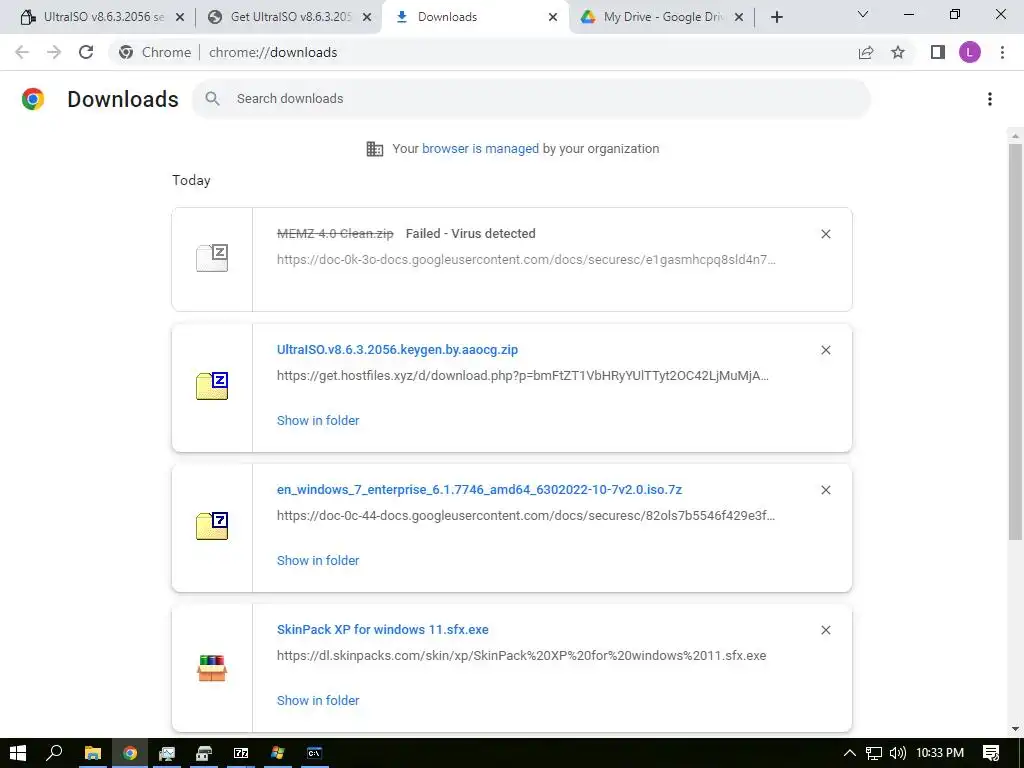Remove the Windows 7 iso.7z entry
The width and height of the screenshot is (1024, 768).
(825, 490)
